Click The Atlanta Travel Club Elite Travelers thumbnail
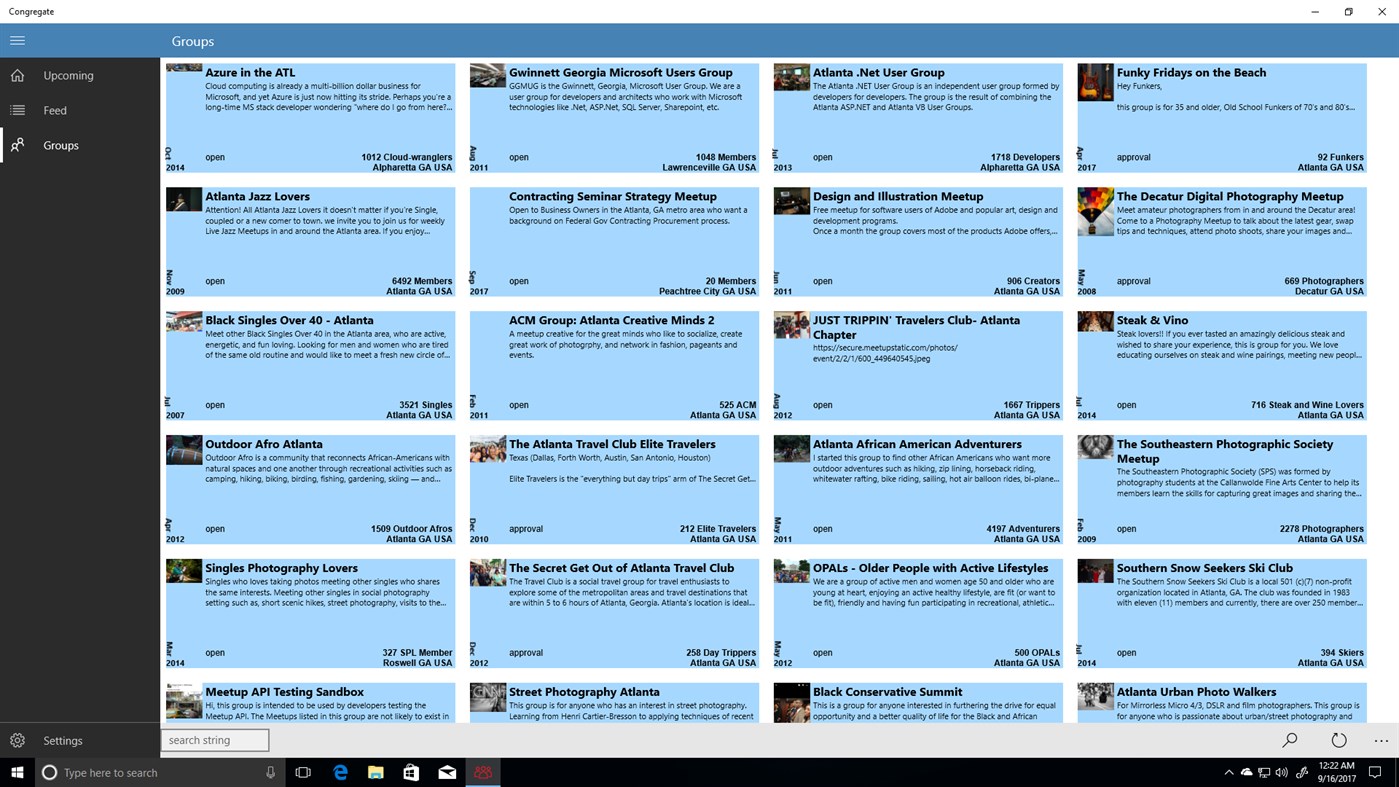 (487, 449)
